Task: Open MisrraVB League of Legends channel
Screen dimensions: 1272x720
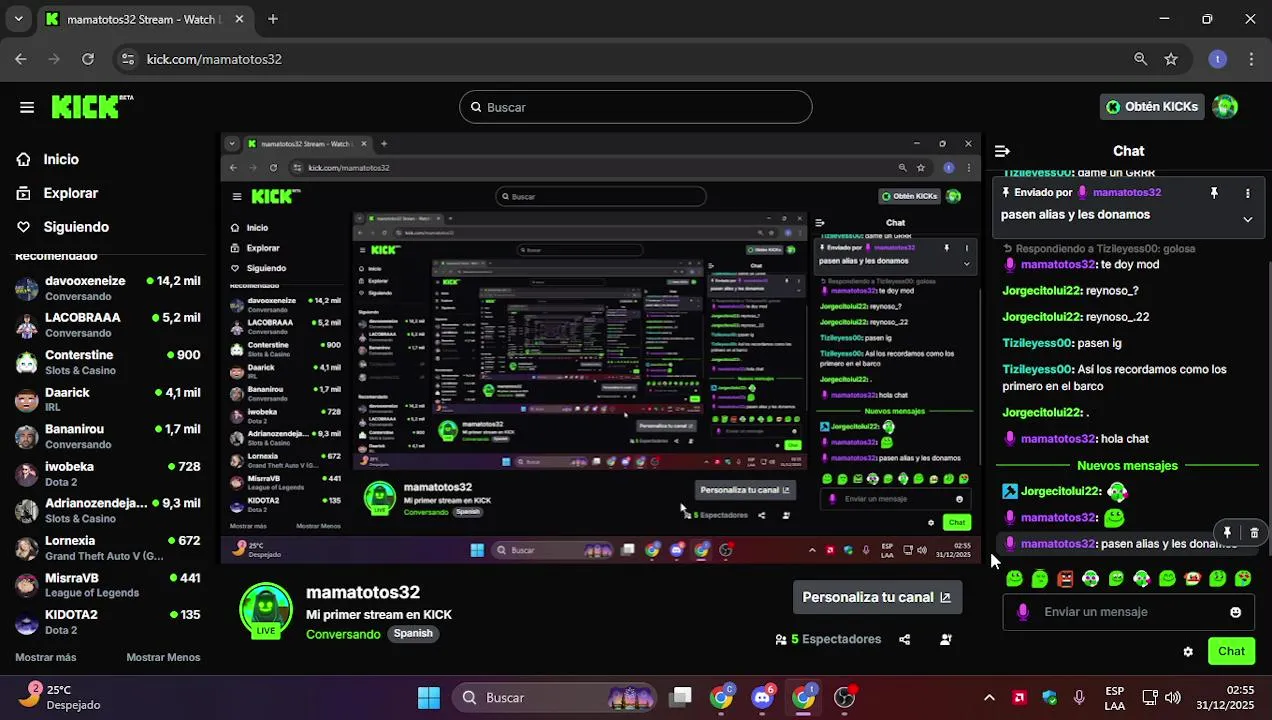Action: click(110, 584)
